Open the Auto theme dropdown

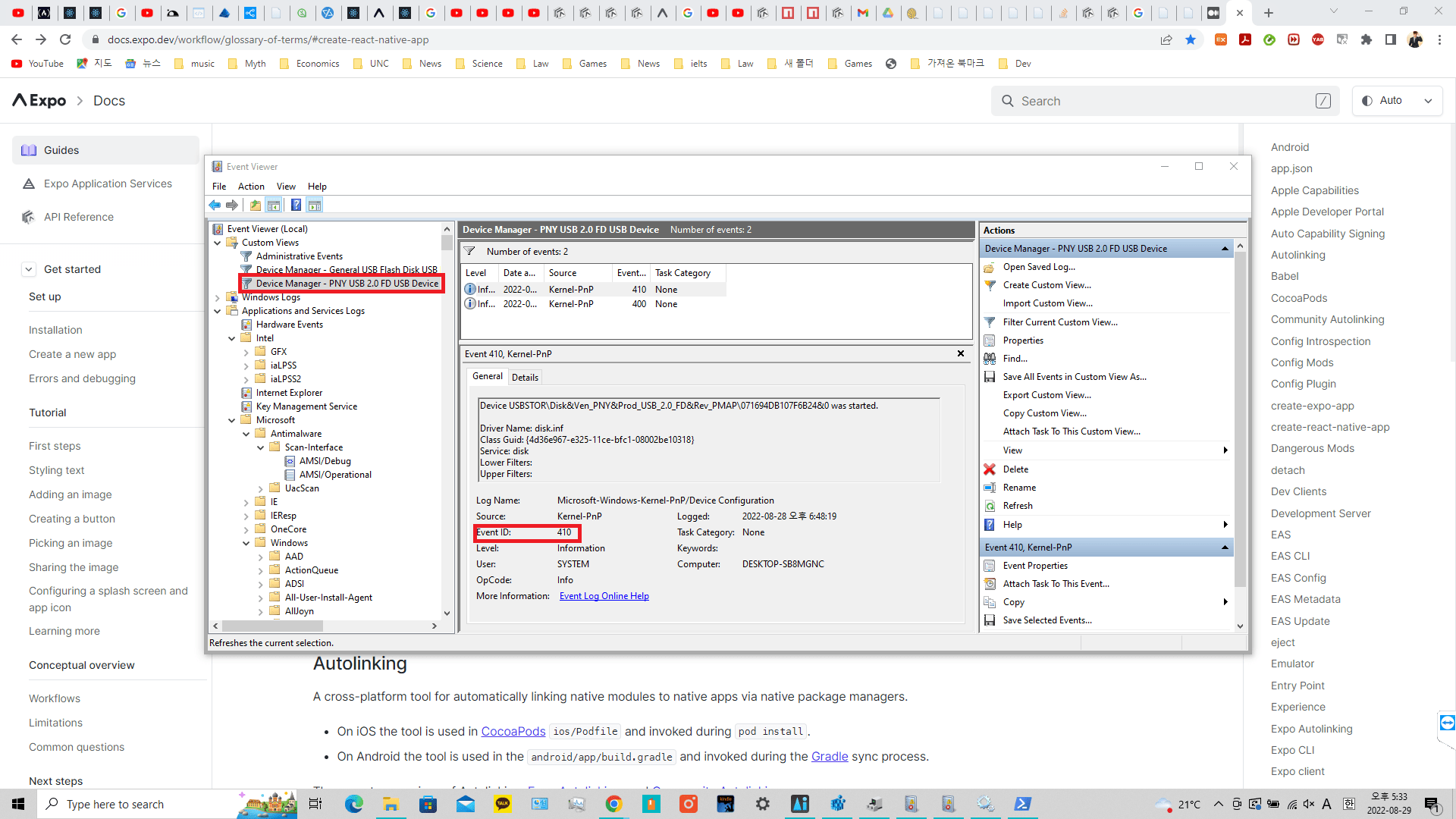click(x=1397, y=101)
